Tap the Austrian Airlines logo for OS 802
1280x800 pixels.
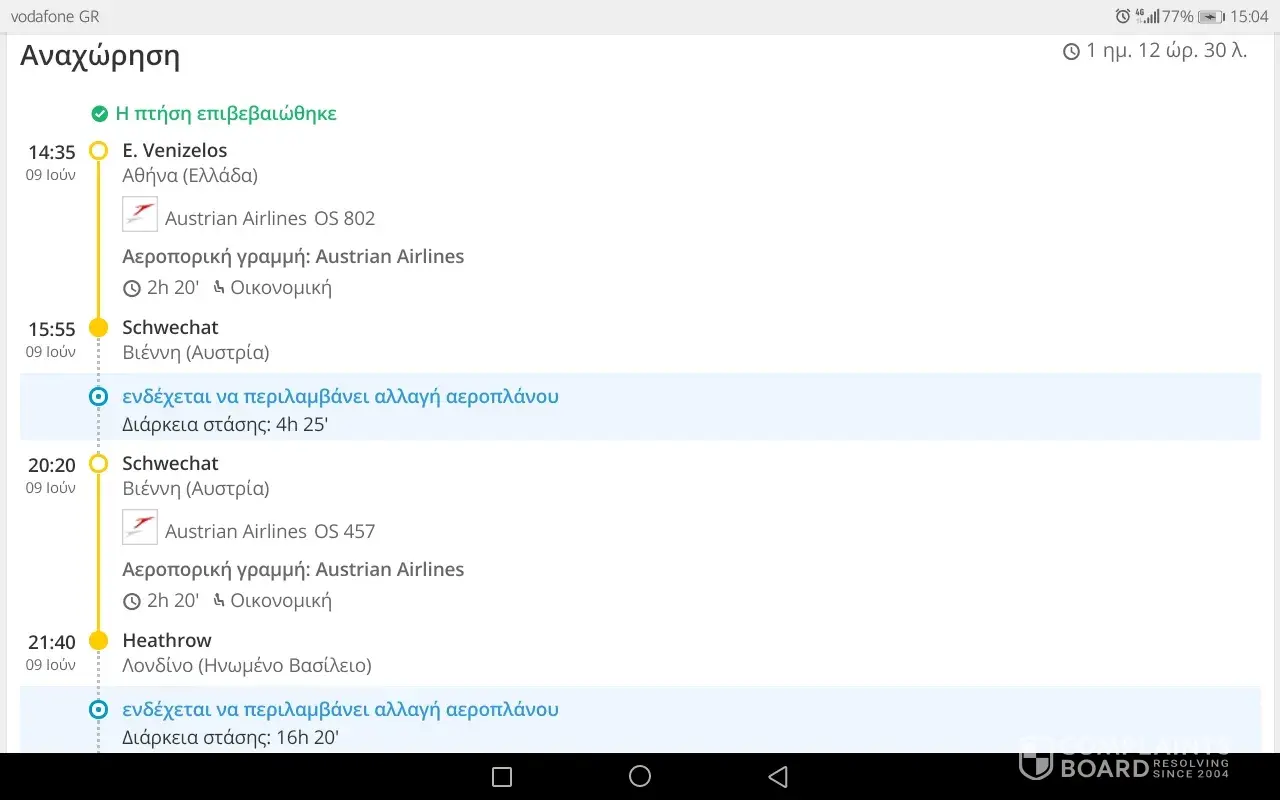point(140,215)
